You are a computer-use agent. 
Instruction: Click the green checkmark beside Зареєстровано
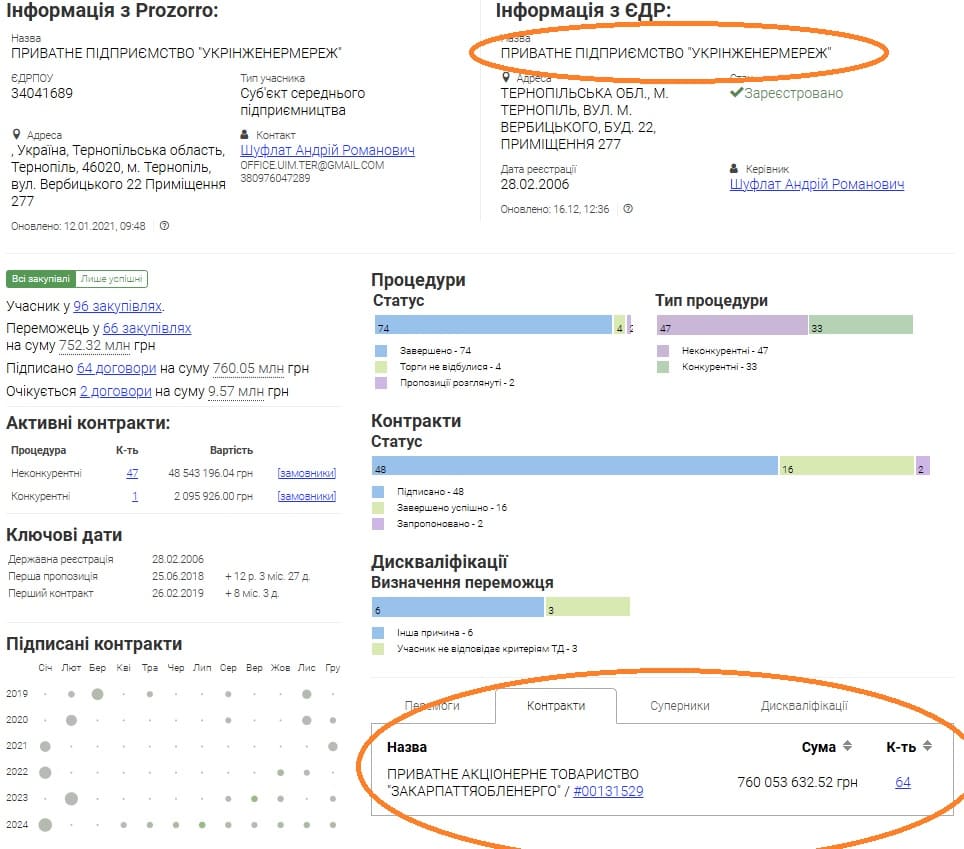(736, 93)
